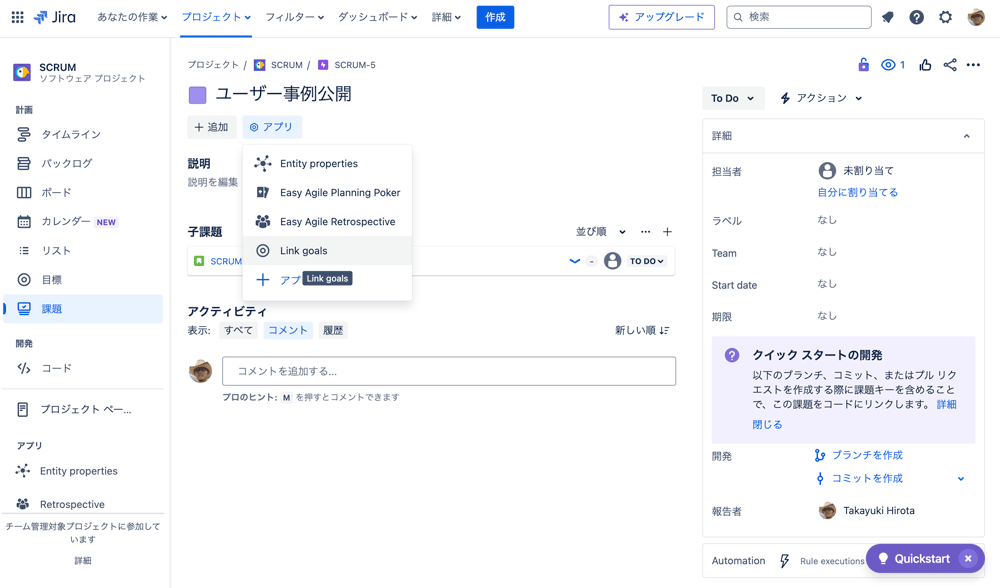Show All (すべて) activity tab
This screenshot has width=1000, height=588.
pos(239,330)
